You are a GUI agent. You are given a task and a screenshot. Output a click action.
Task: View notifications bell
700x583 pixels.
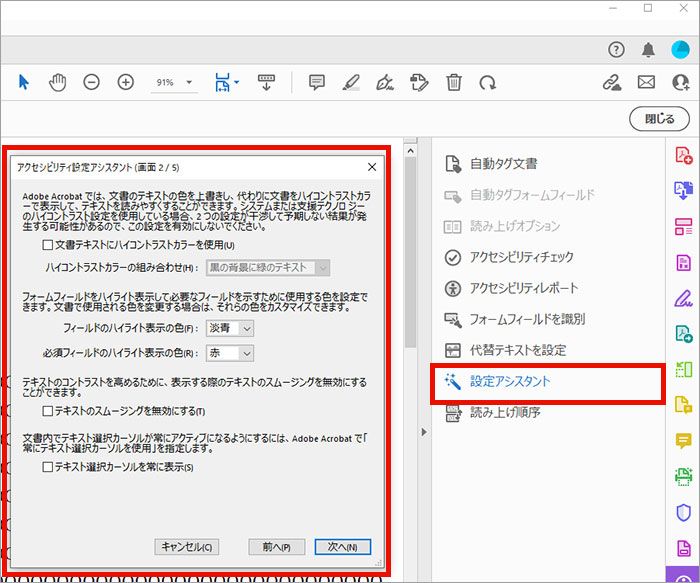tap(648, 50)
